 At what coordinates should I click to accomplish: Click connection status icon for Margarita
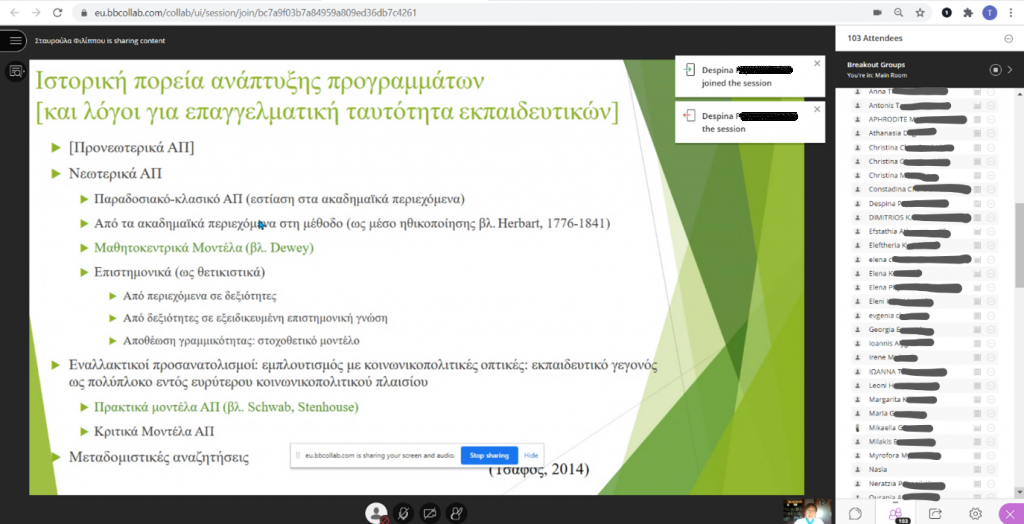tap(978, 399)
